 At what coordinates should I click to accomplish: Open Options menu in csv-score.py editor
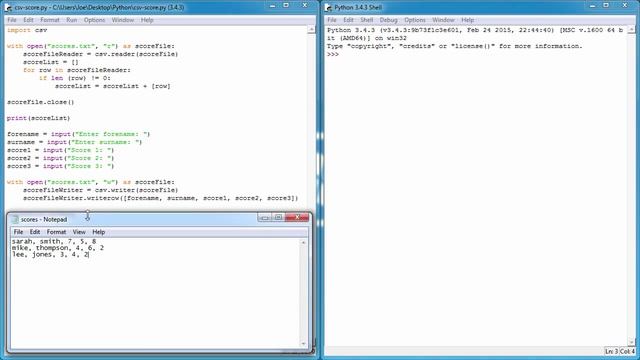tap(94, 20)
